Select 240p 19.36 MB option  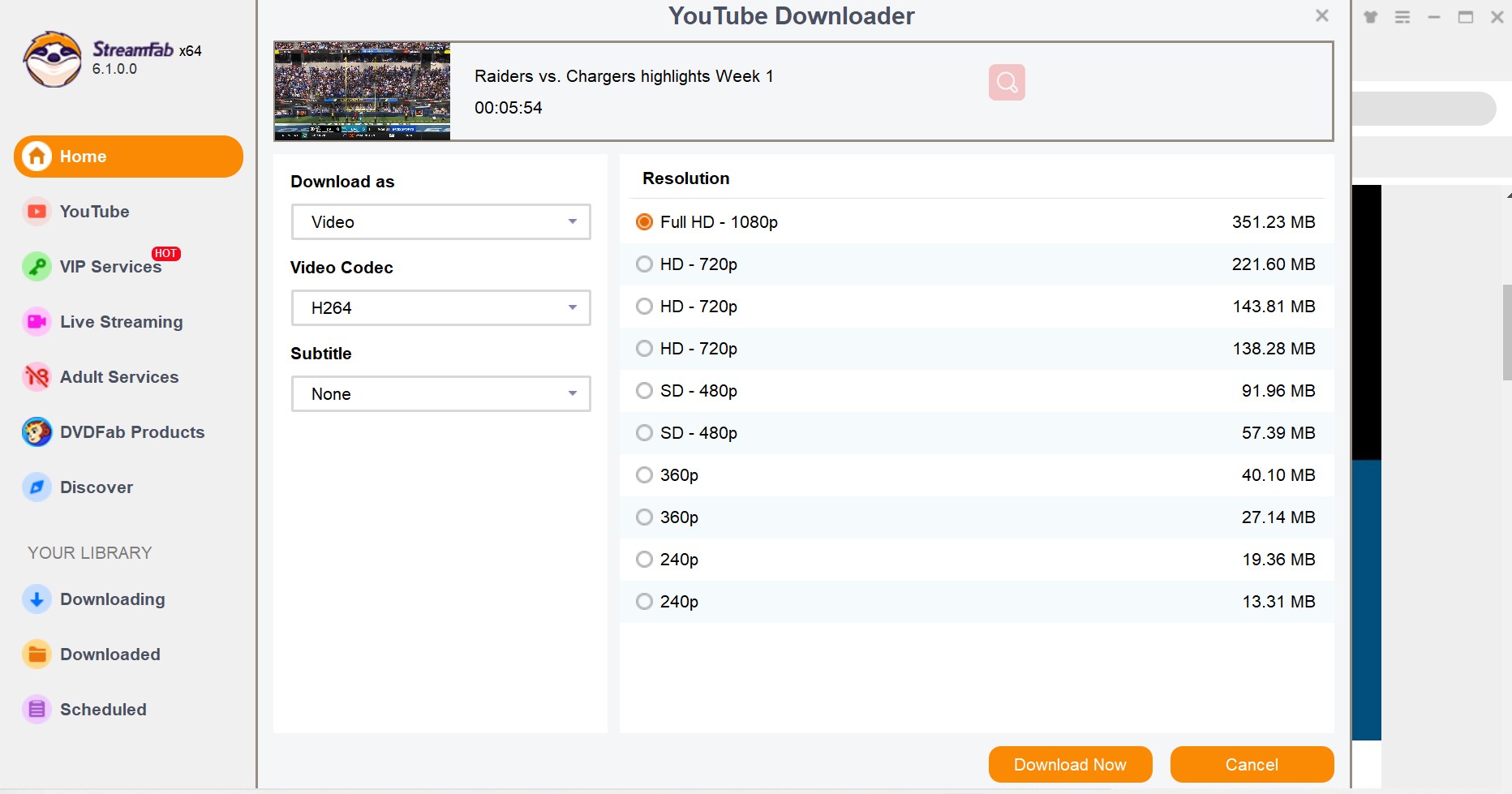[x=977, y=560]
